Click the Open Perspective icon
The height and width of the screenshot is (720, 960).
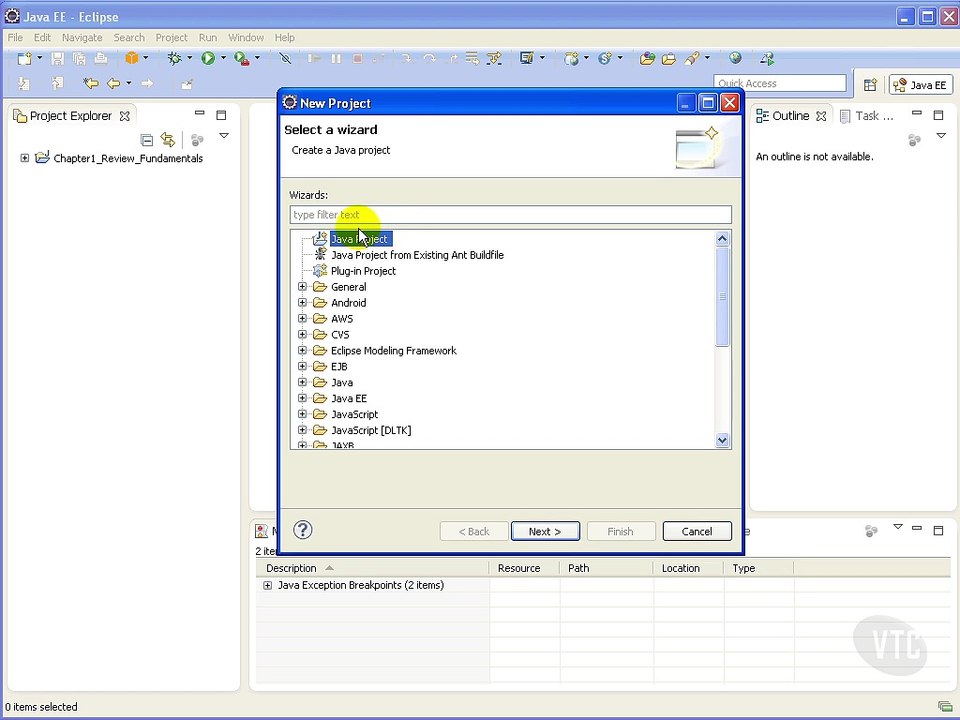870,85
